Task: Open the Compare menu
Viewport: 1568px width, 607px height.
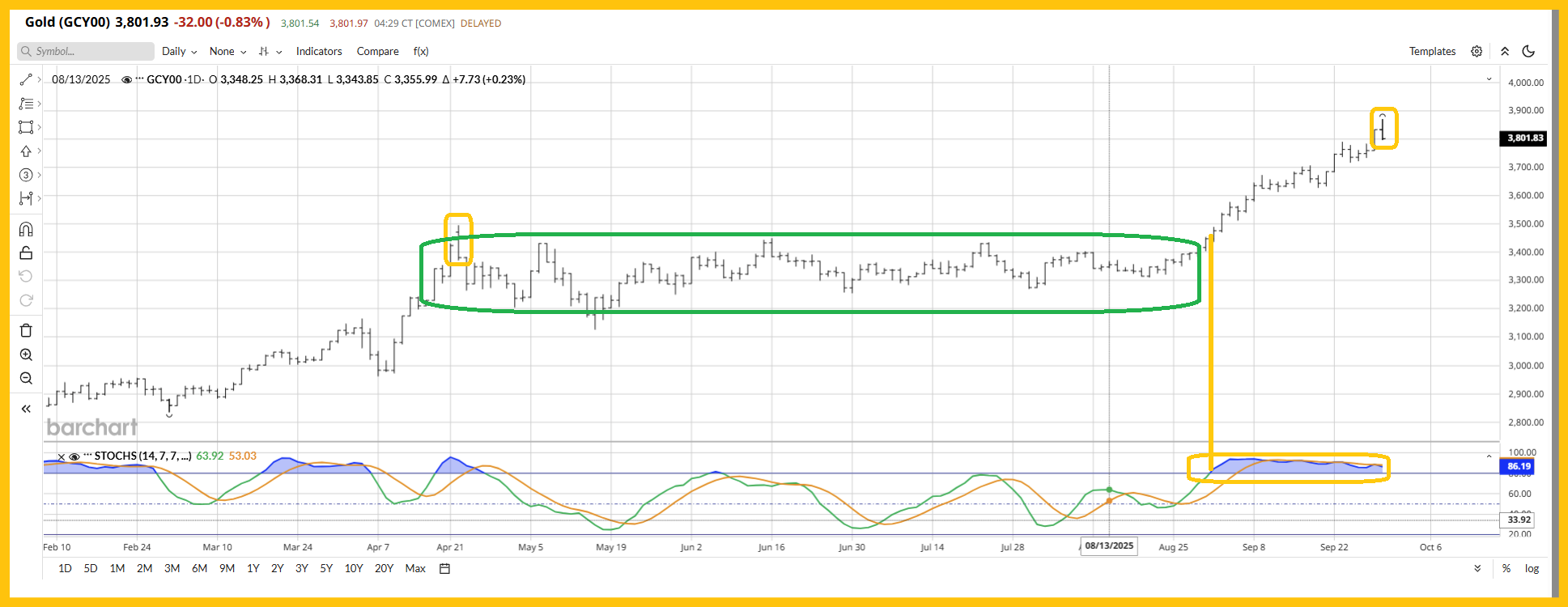Action: pyautogui.click(x=377, y=51)
